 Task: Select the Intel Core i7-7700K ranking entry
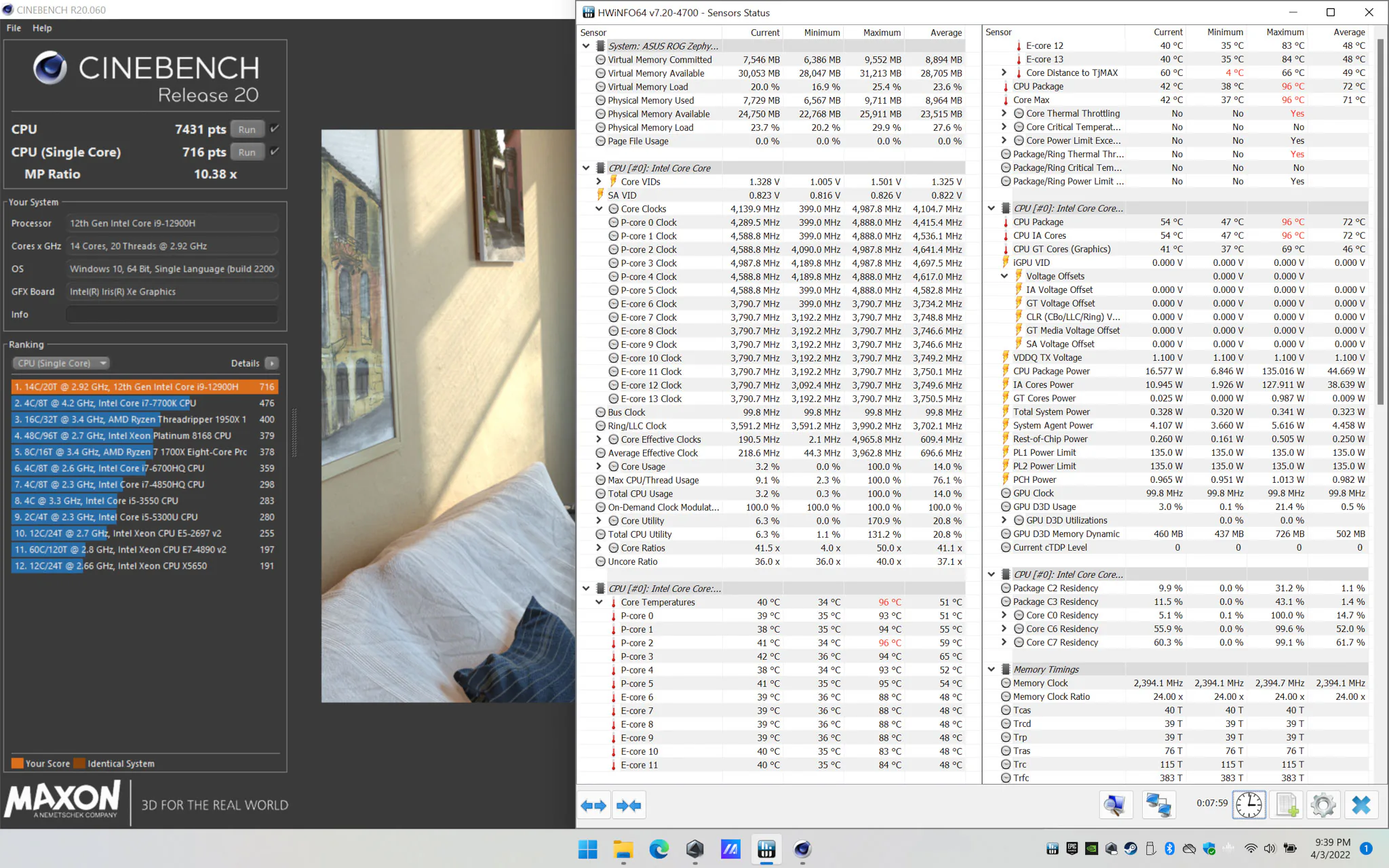(144, 403)
